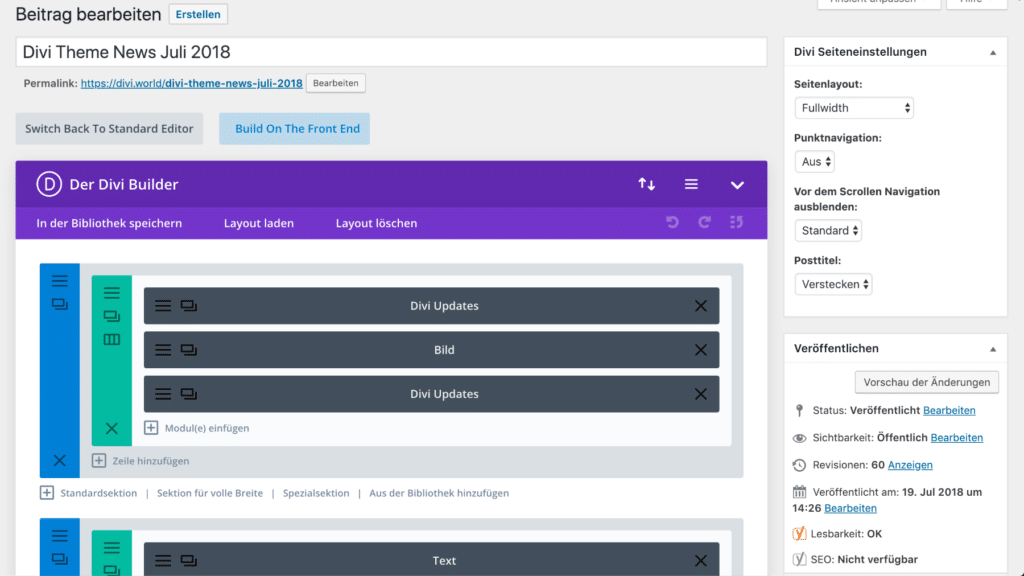Open the divi.world permalink URL
The height and width of the screenshot is (576, 1024).
tap(191, 83)
